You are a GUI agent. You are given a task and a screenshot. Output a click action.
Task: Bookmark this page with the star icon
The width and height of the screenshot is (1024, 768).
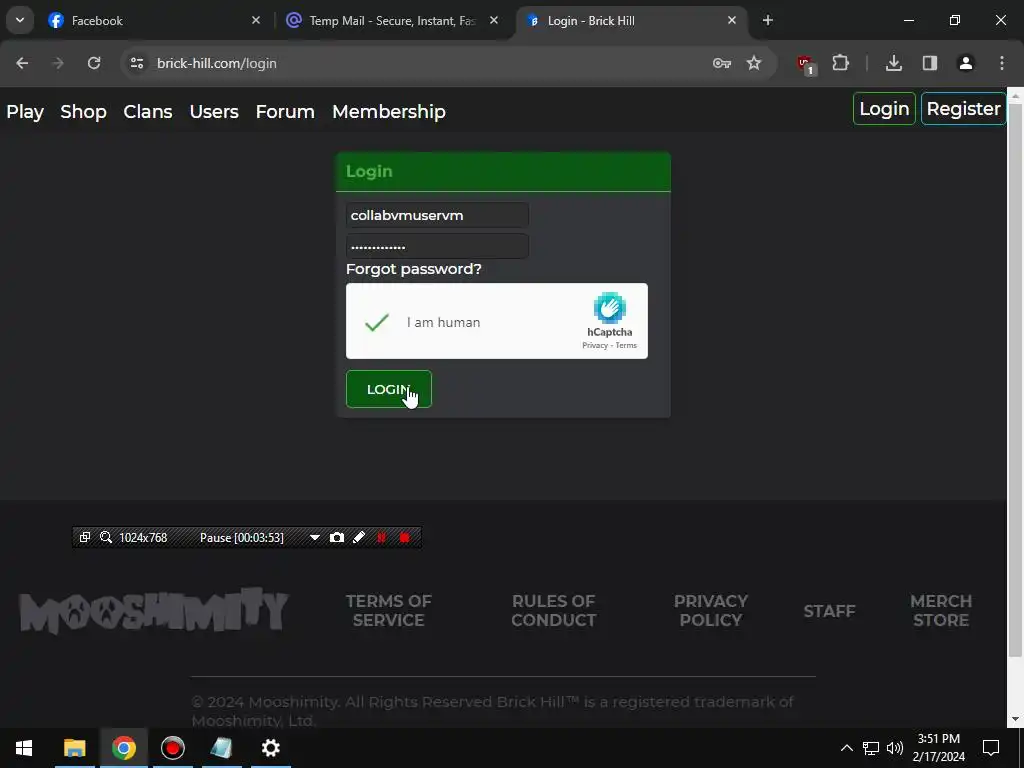click(754, 63)
